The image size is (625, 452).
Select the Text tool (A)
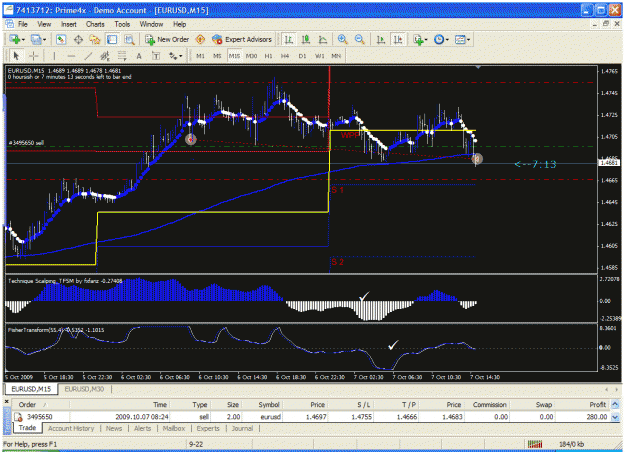click(139, 56)
